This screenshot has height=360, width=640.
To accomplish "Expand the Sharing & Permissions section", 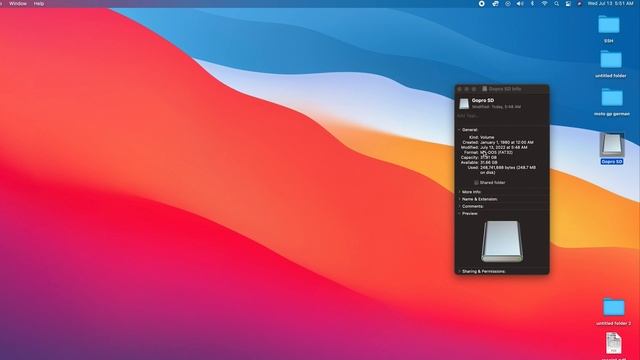I will pos(459,271).
